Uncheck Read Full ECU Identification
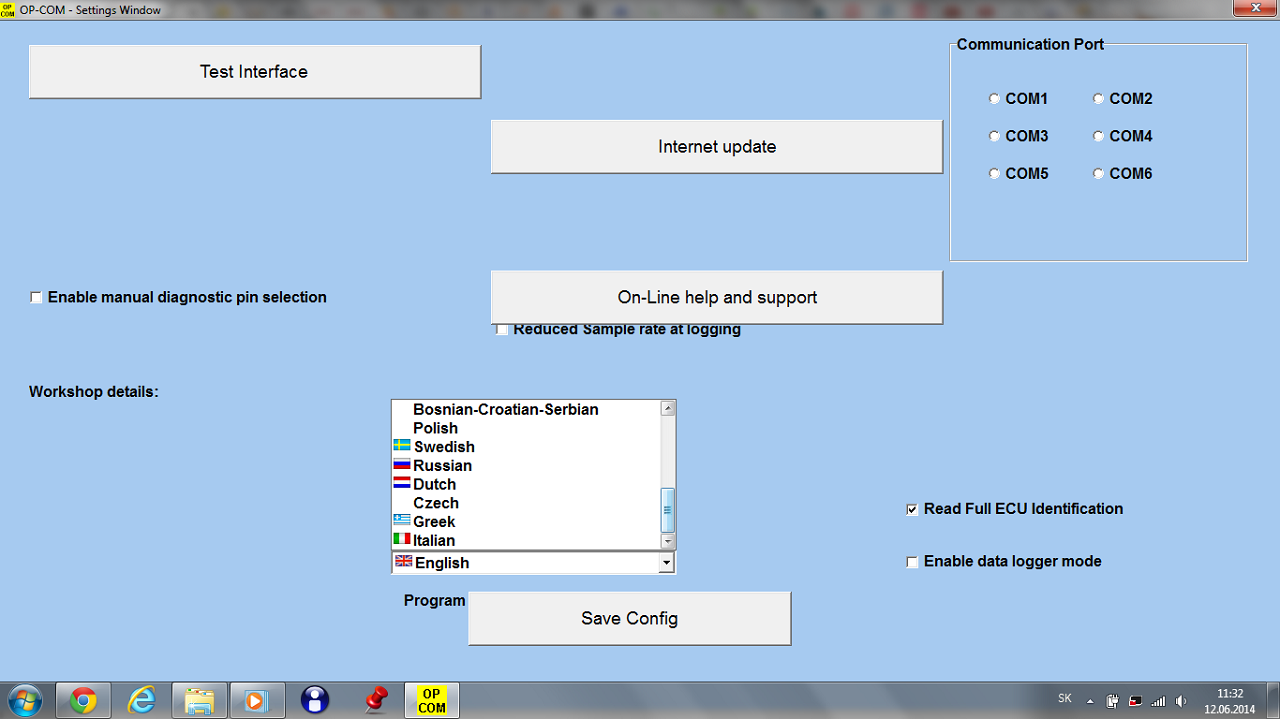The height and width of the screenshot is (719, 1280). [912, 509]
